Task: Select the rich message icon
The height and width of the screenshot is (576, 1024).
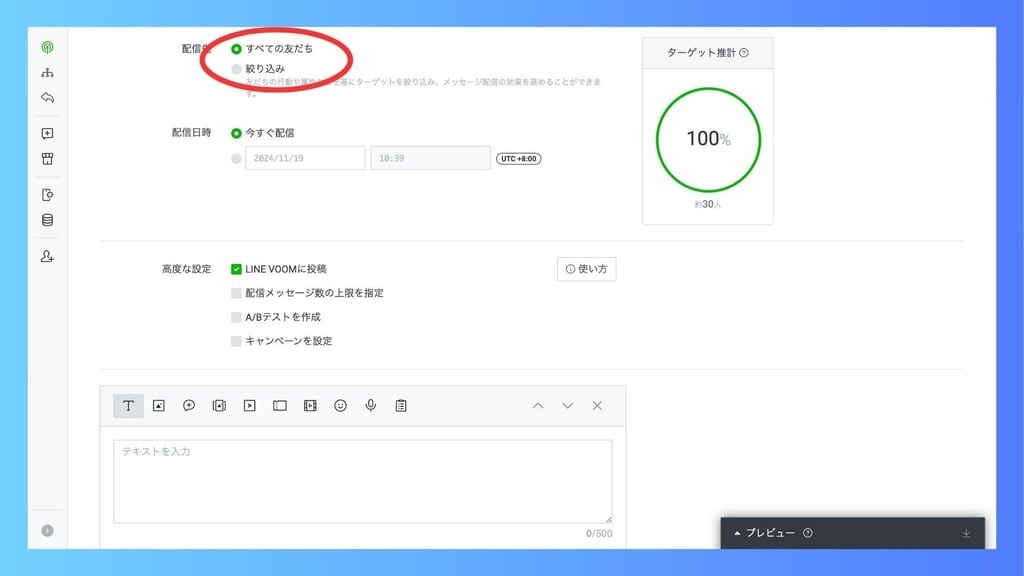Action: pyautogui.click(x=219, y=406)
